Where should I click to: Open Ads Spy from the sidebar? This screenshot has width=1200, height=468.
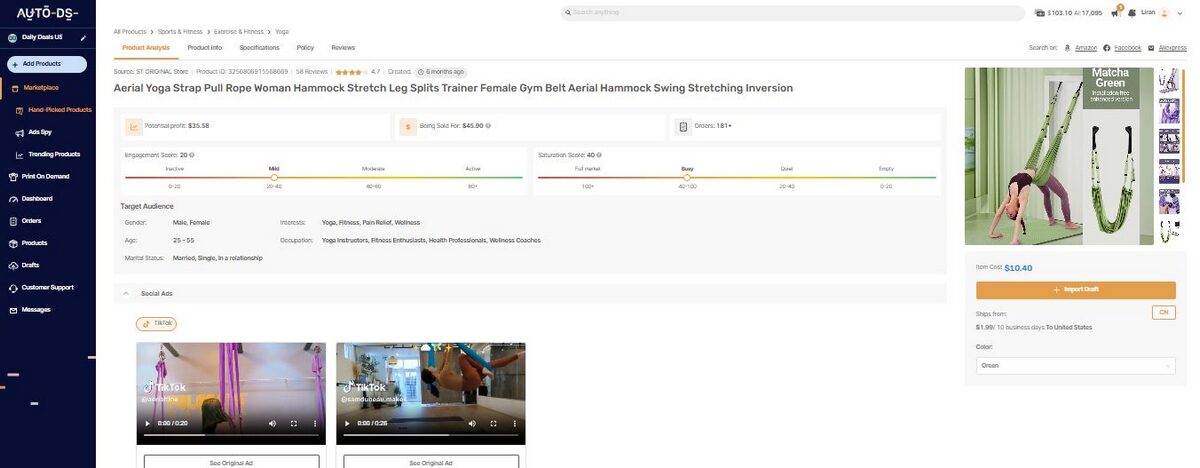(40, 132)
